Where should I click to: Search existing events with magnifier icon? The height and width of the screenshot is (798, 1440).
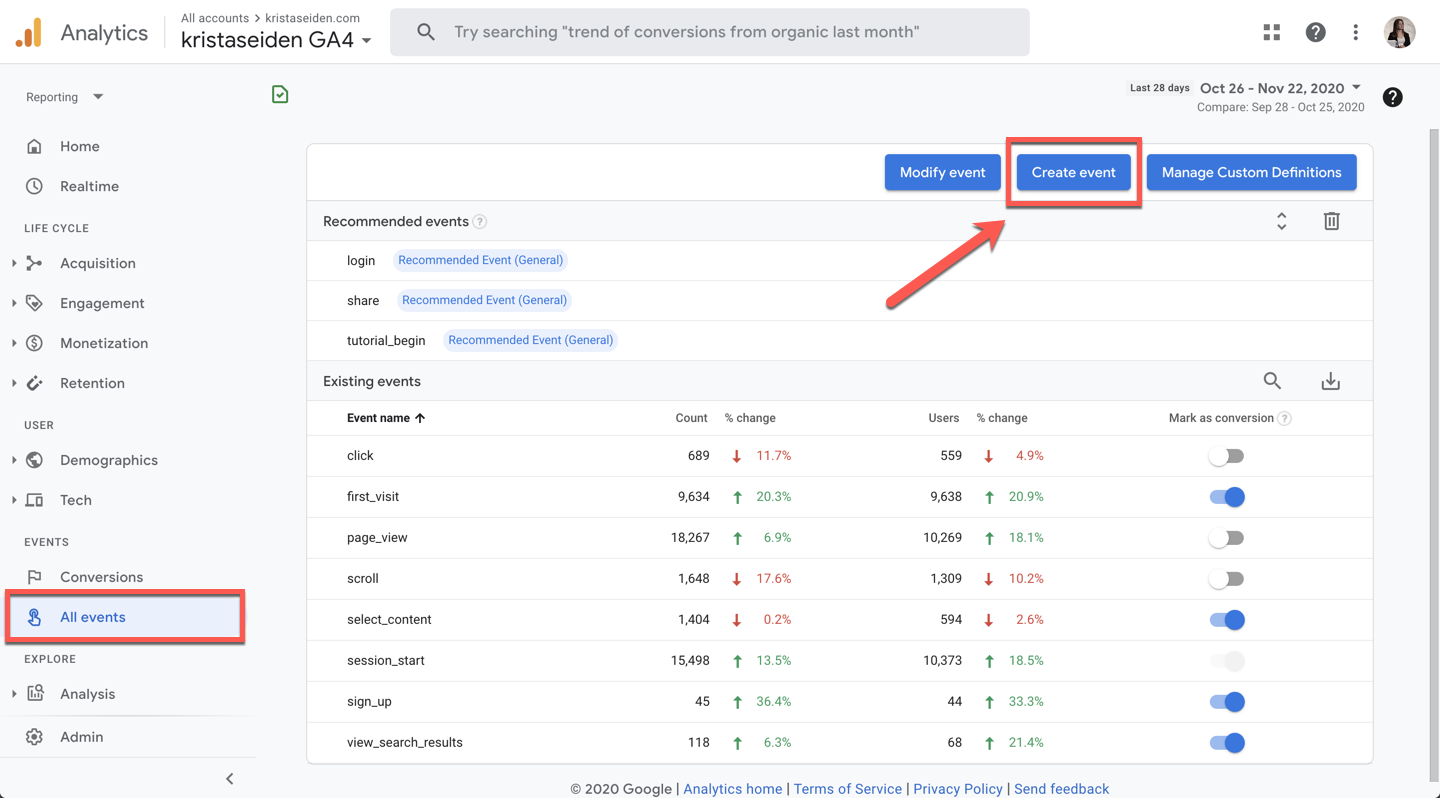coord(1272,381)
